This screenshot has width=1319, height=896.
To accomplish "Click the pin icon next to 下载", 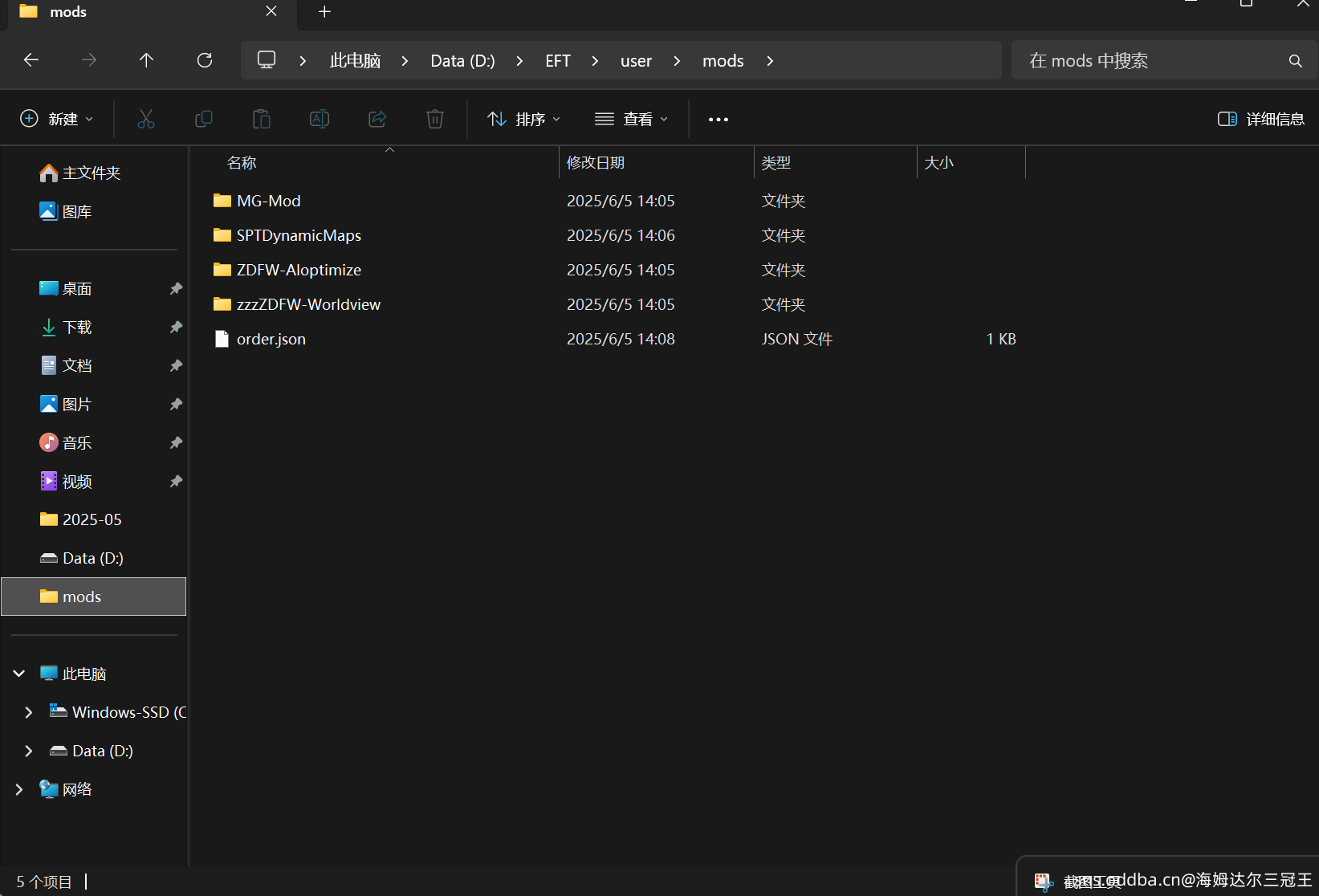I will (176, 327).
